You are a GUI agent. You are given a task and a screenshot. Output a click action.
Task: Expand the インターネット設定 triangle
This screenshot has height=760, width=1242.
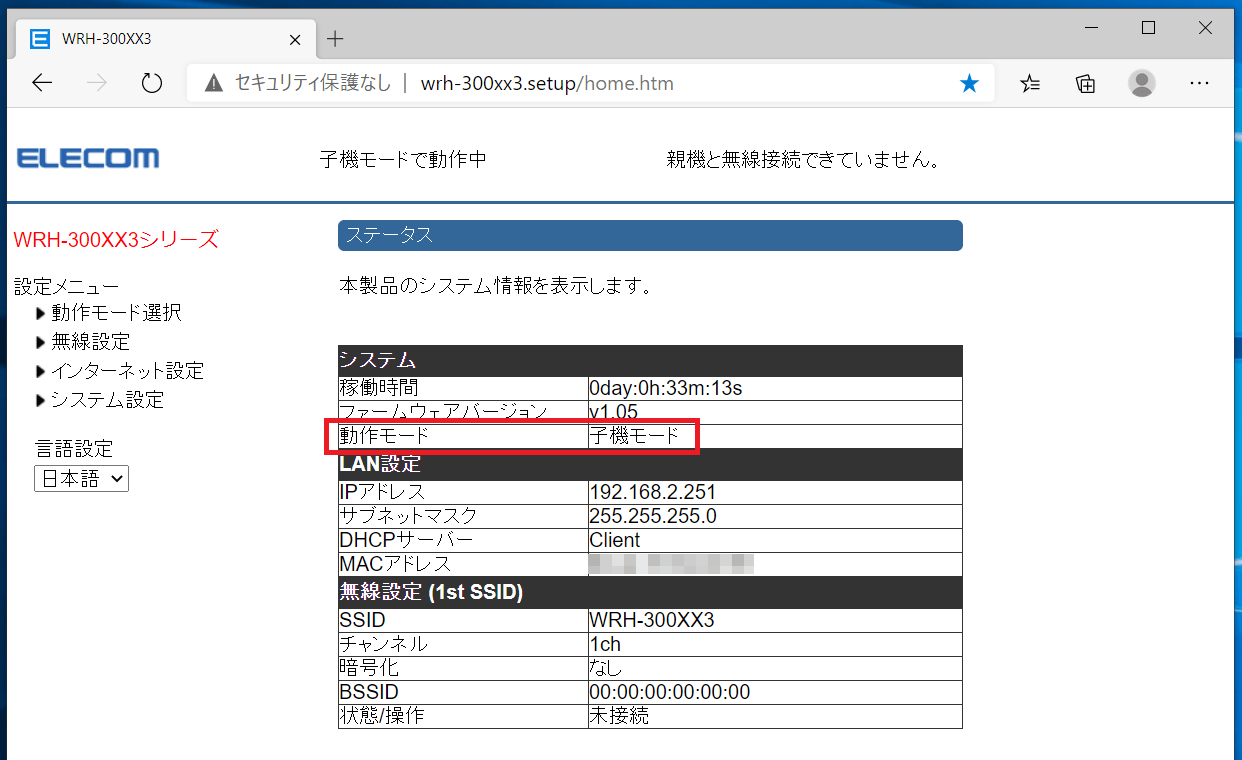[x=41, y=371]
